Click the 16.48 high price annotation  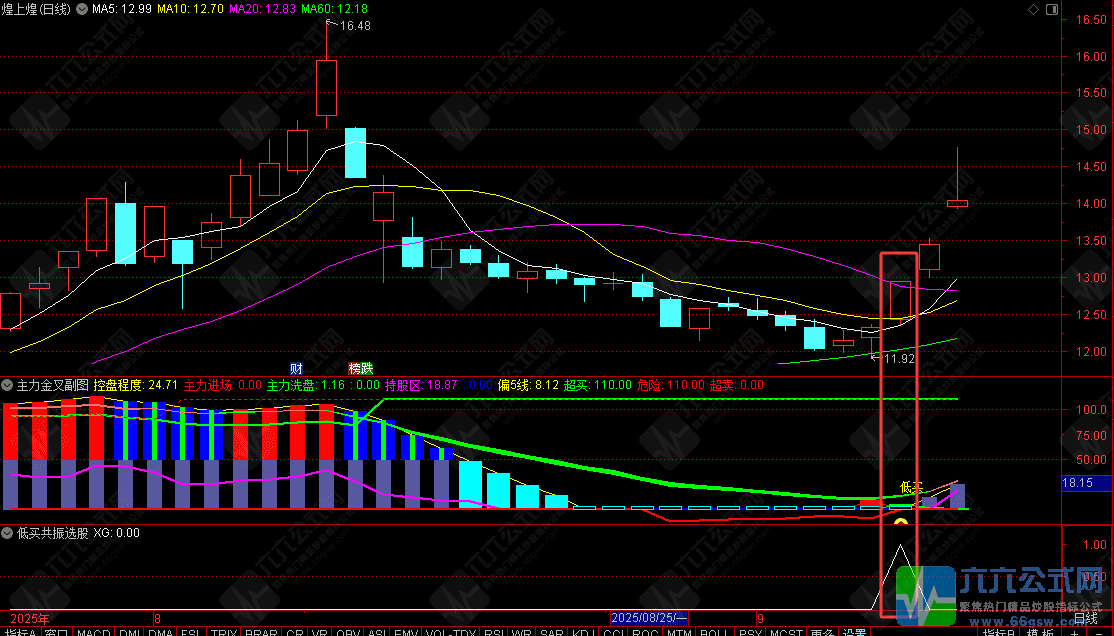tap(355, 26)
